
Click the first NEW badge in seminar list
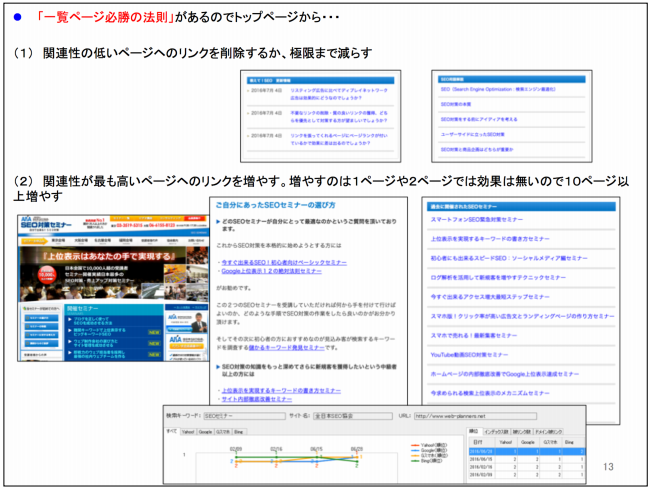154,333
